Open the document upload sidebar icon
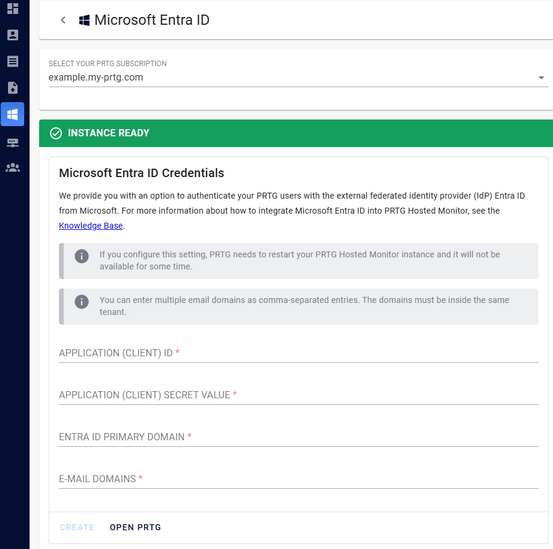Screen dimensions: 553x549 13,87
